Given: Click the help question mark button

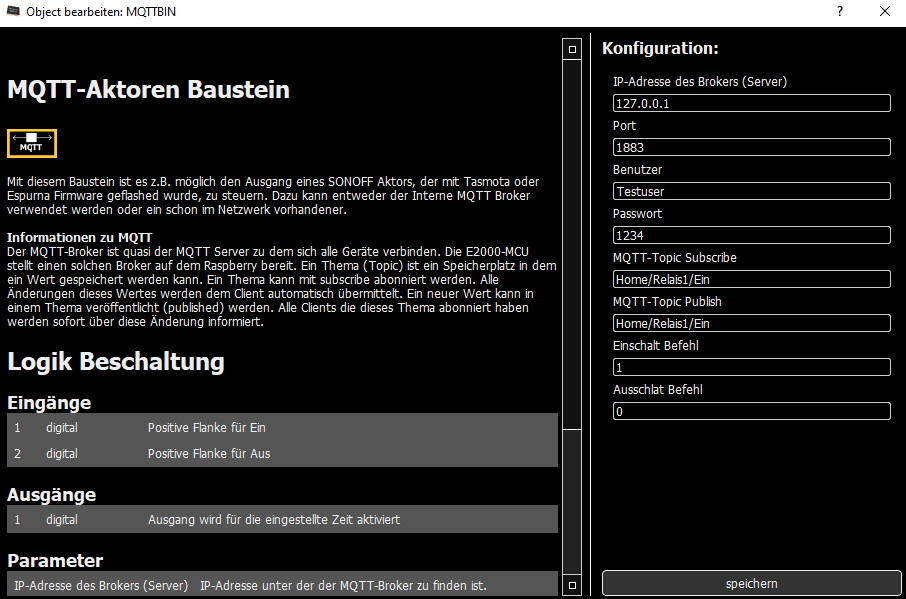Looking at the screenshot, I should 839,12.
